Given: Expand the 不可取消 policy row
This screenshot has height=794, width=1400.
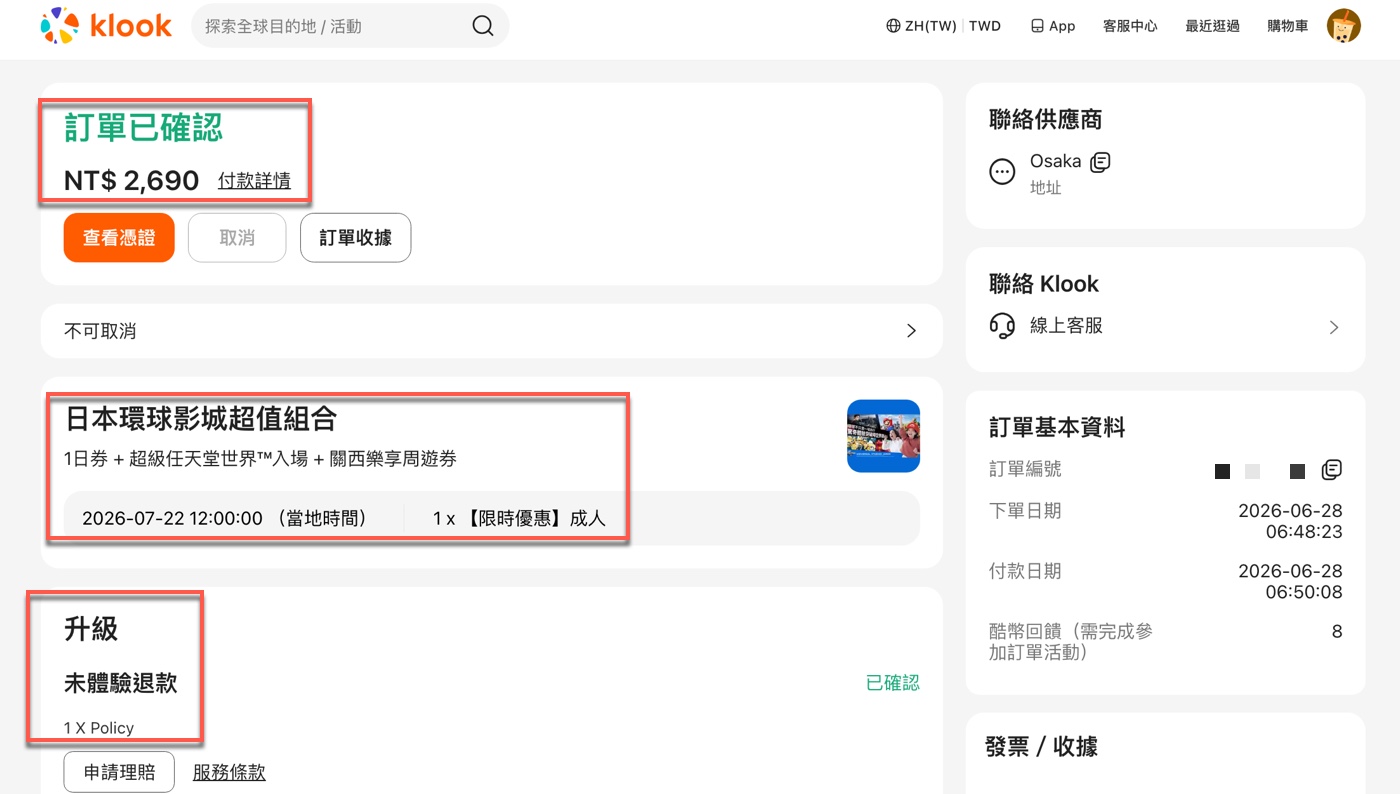Looking at the screenshot, I should click(491, 331).
